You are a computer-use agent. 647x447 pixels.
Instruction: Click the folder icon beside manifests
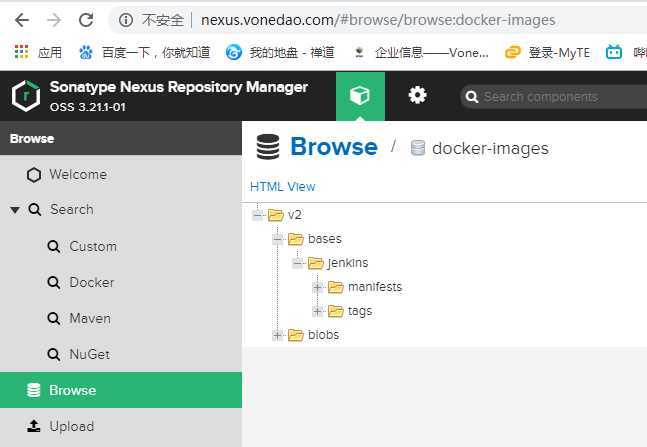point(335,287)
